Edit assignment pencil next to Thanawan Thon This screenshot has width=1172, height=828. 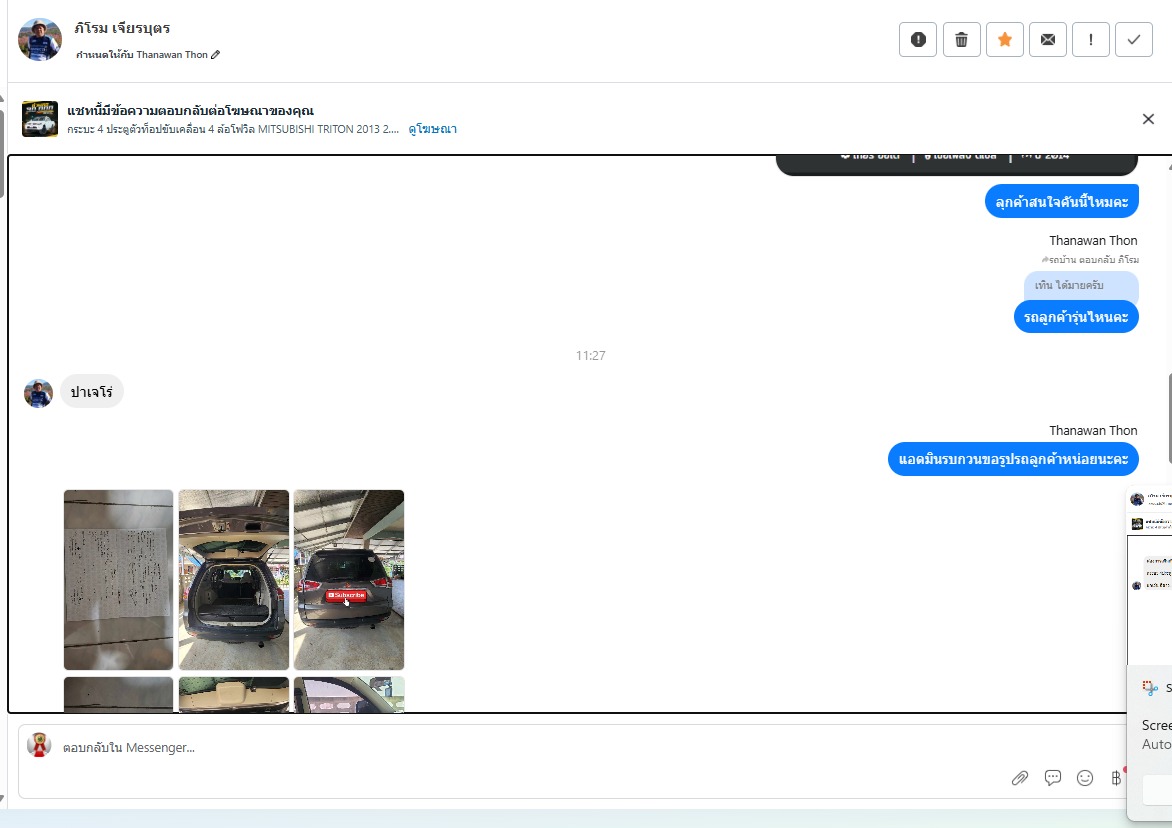click(215, 55)
